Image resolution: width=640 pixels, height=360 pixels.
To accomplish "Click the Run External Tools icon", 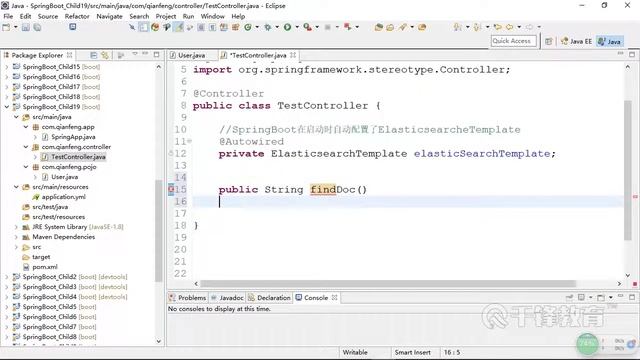I will (307, 27).
